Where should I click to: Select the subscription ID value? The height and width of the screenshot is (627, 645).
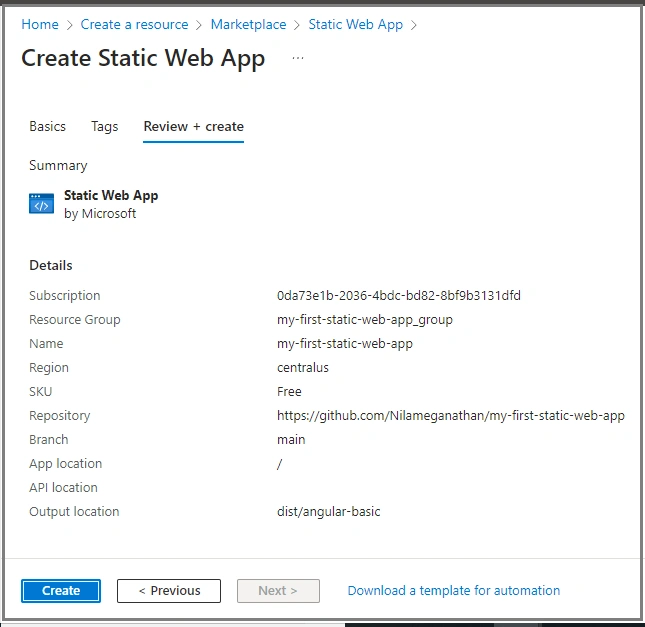(399, 295)
